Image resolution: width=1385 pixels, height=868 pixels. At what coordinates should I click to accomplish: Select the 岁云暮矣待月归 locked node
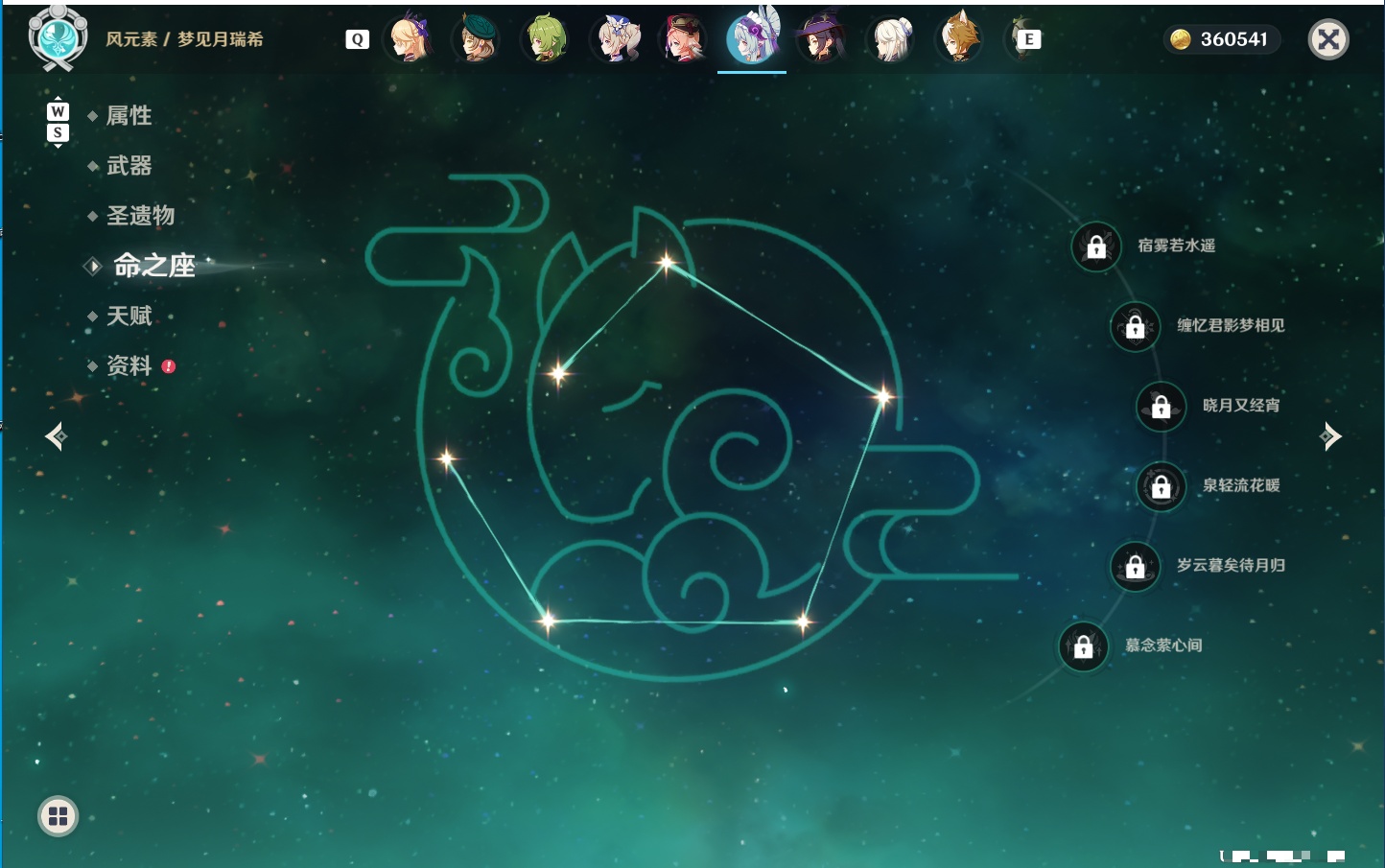(1136, 567)
